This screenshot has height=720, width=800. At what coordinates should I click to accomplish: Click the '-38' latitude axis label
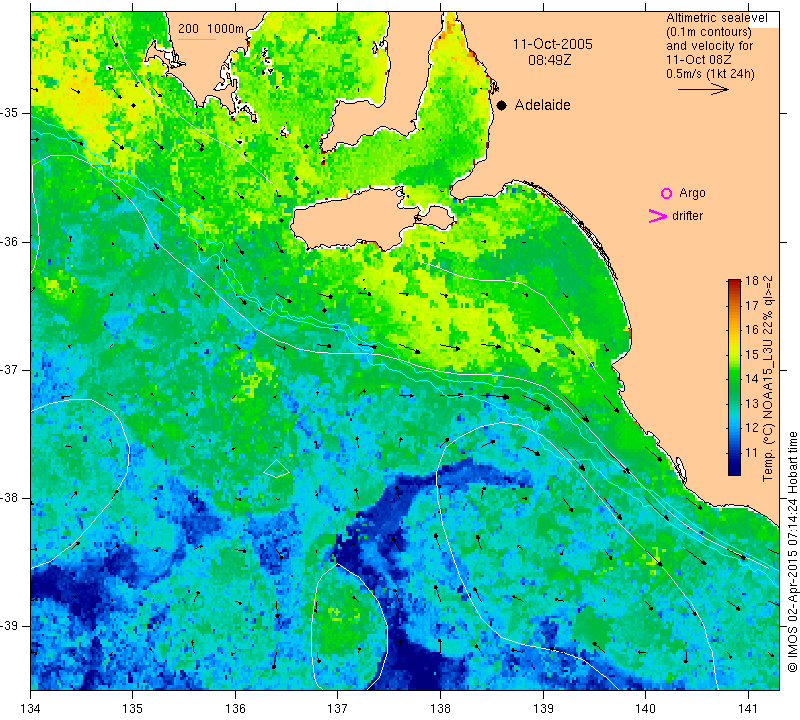point(9,498)
